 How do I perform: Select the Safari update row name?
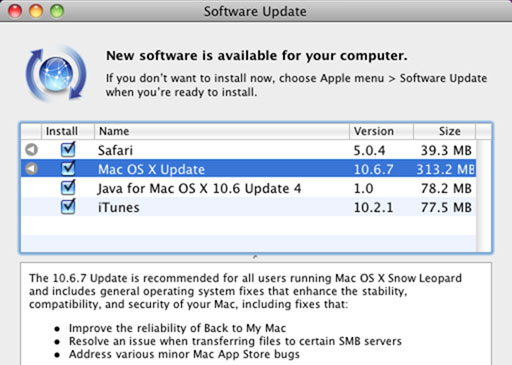click(x=115, y=150)
